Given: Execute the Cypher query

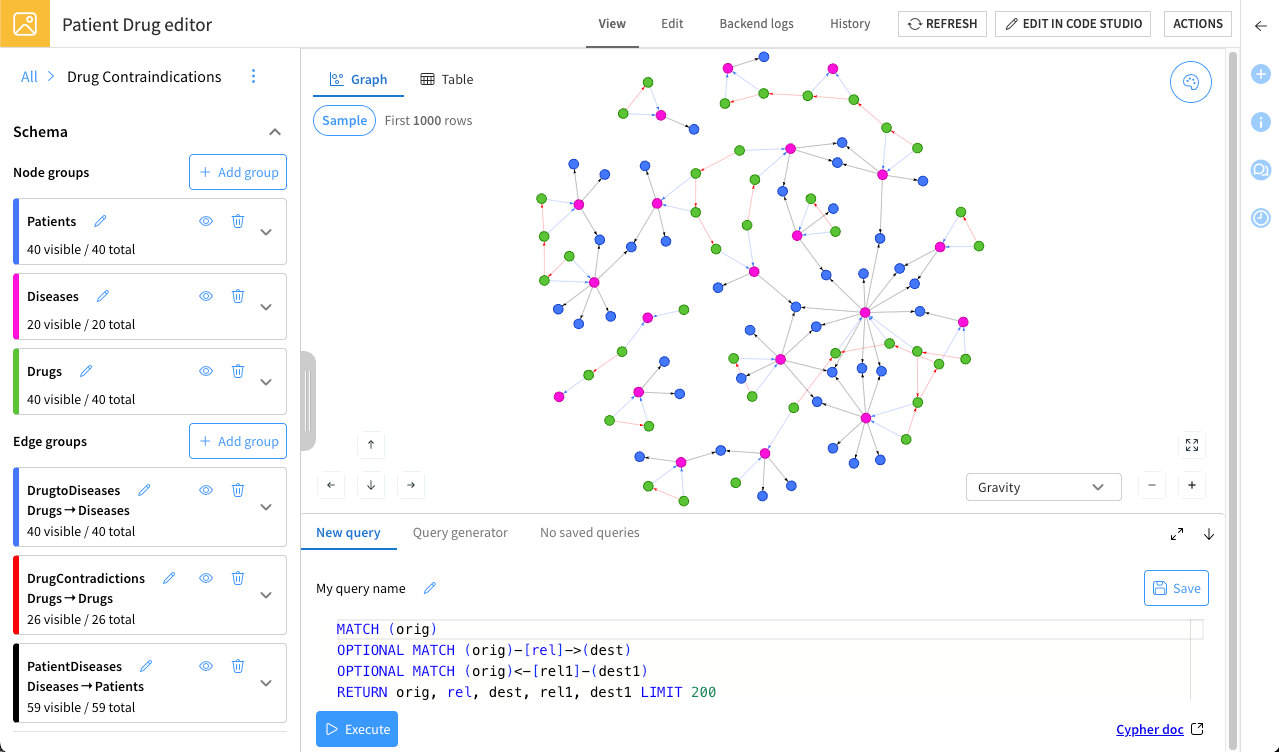Looking at the screenshot, I should 357,729.
